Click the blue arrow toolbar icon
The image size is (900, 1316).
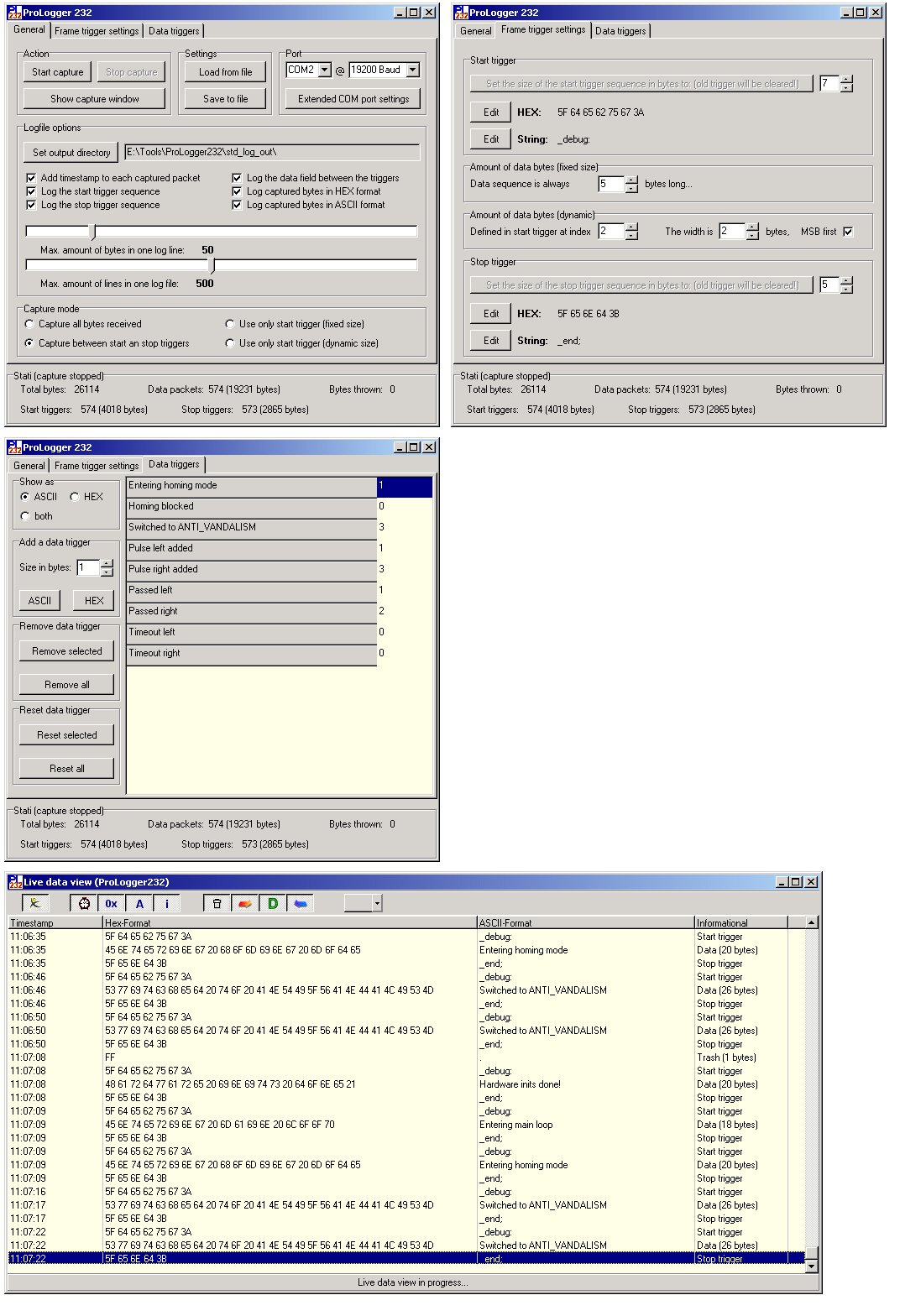(x=301, y=903)
